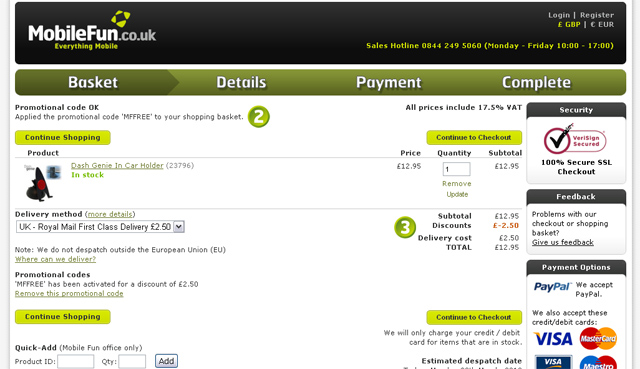Screen dimensions: 640x369
Task: Click the Quick-Add Add button
Action: click(x=166, y=361)
